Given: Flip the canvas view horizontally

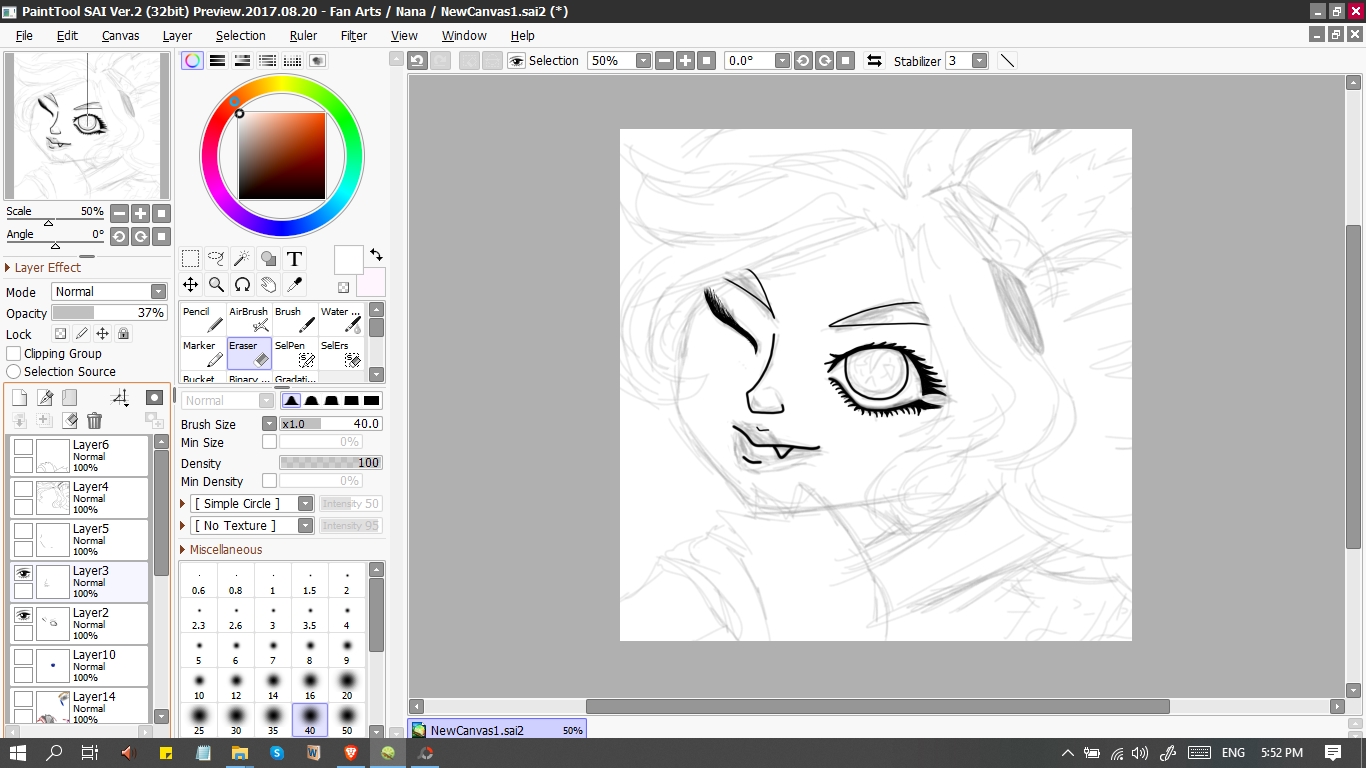Looking at the screenshot, I should tap(874, 61).
